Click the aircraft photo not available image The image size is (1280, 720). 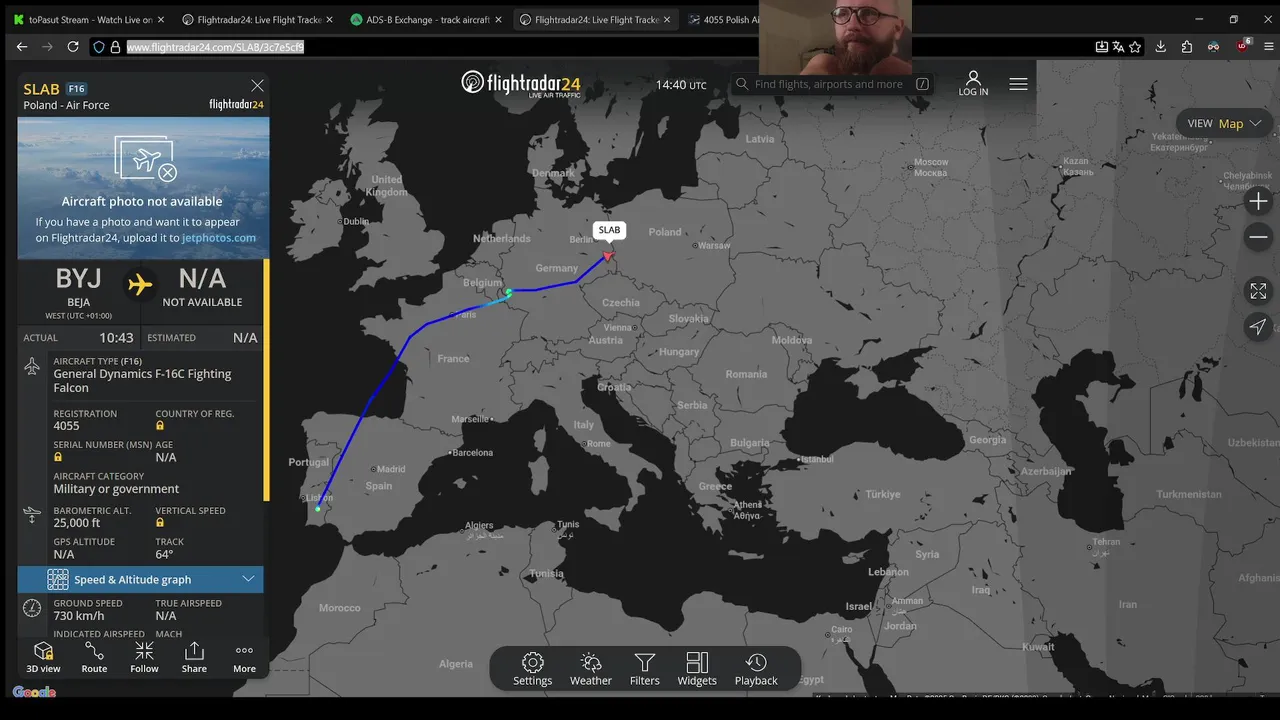[x=143, y=188]
